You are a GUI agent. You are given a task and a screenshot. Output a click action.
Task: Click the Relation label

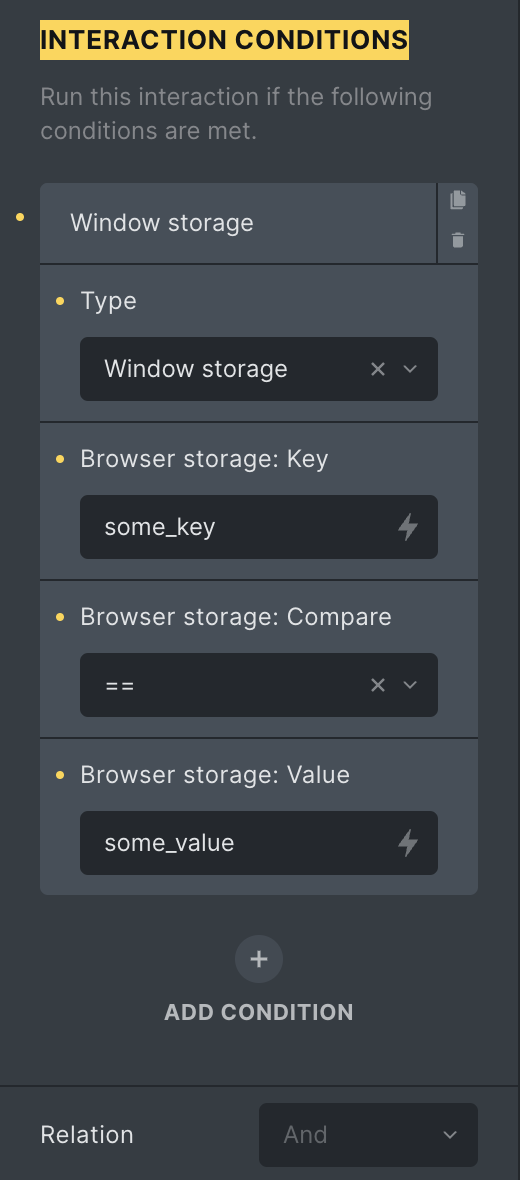point(87,1135)
